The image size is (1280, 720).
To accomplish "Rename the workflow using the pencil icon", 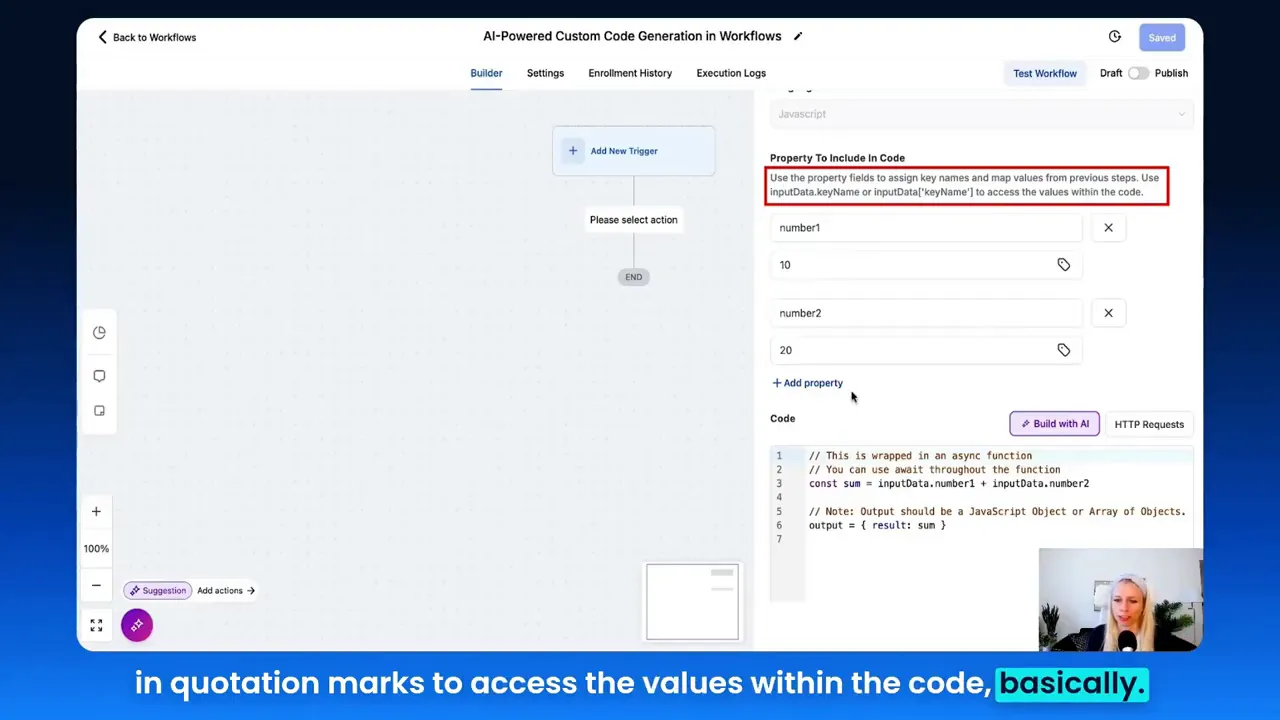I will (x=797, y=35).
